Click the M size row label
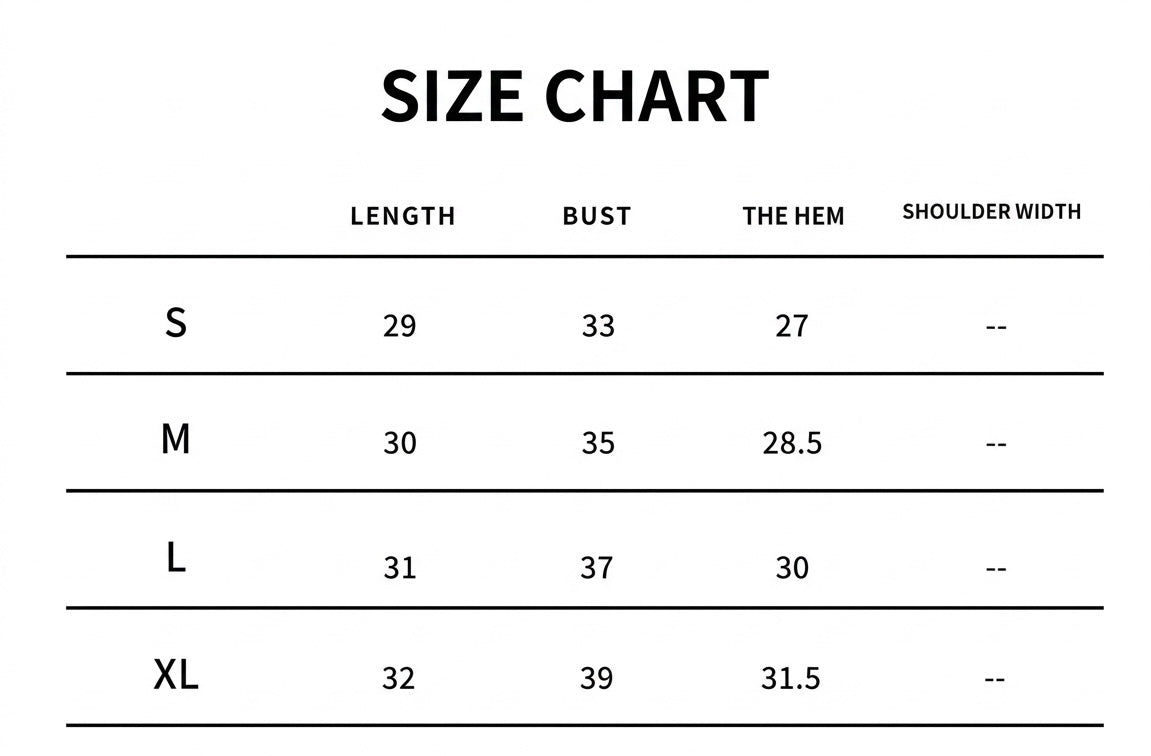Screen dimensions: 1151x756 tap(176, 439)
